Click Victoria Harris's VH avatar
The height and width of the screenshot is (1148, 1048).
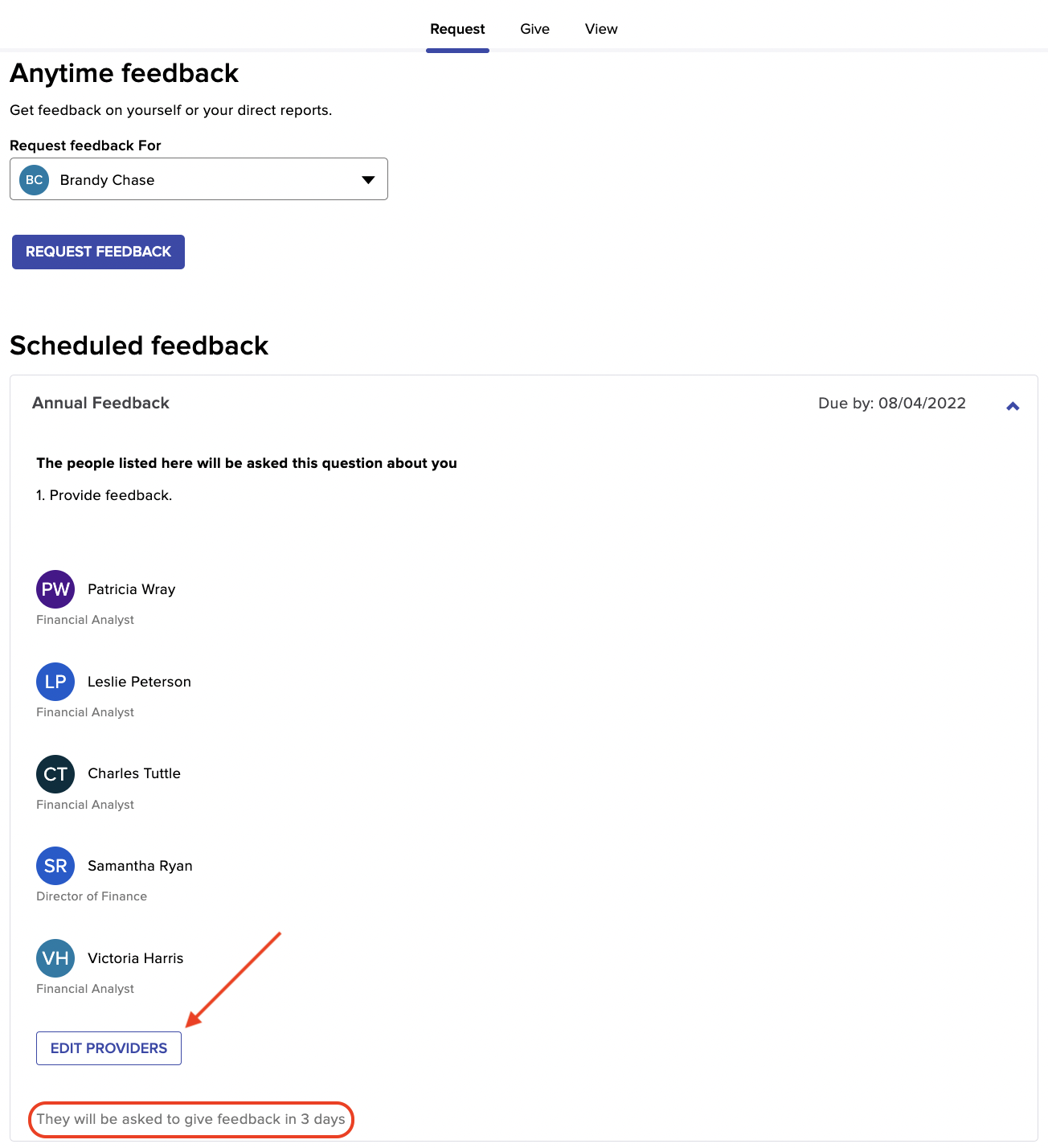pyautogui.click(x=55, y=958)
